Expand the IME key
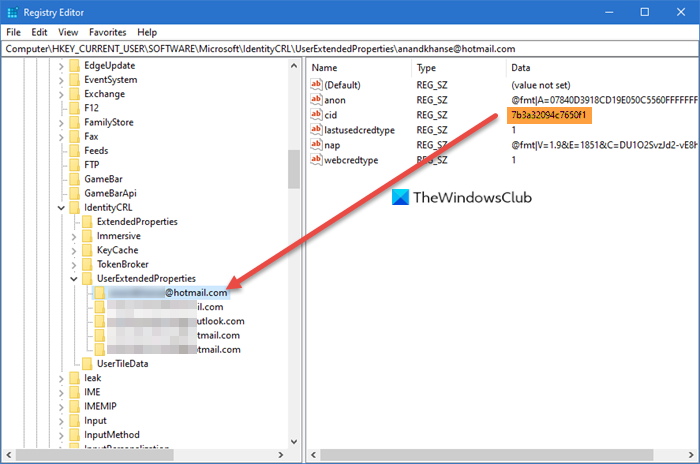The height and width of the screenshot is (464, 700). pos(61,393)
